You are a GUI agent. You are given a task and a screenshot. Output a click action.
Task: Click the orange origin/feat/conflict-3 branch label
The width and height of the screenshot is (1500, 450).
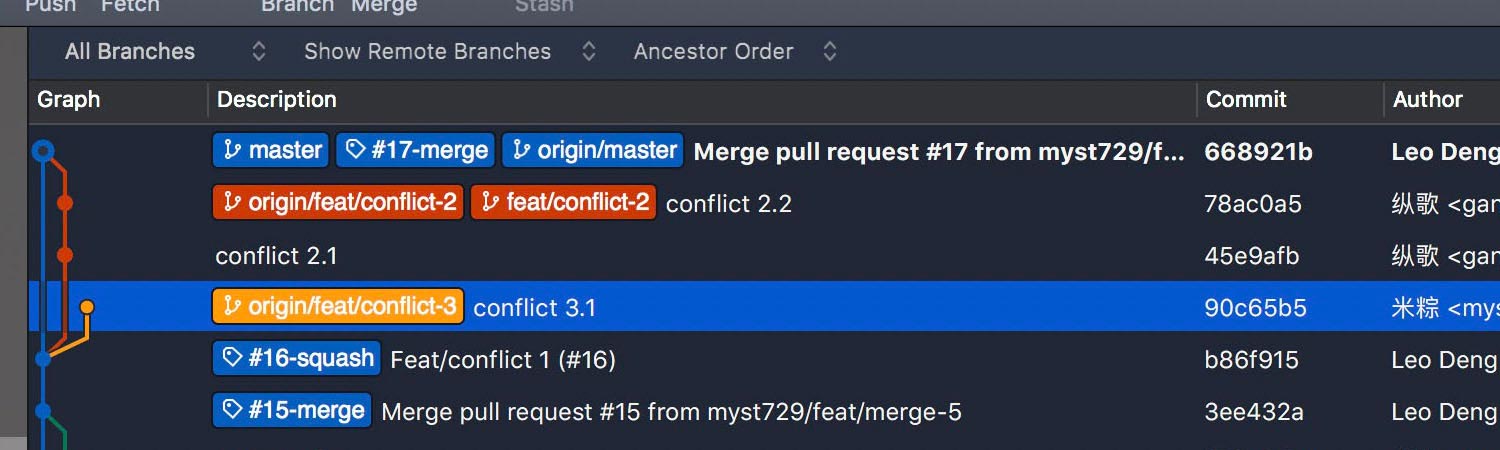pos(338,307)
